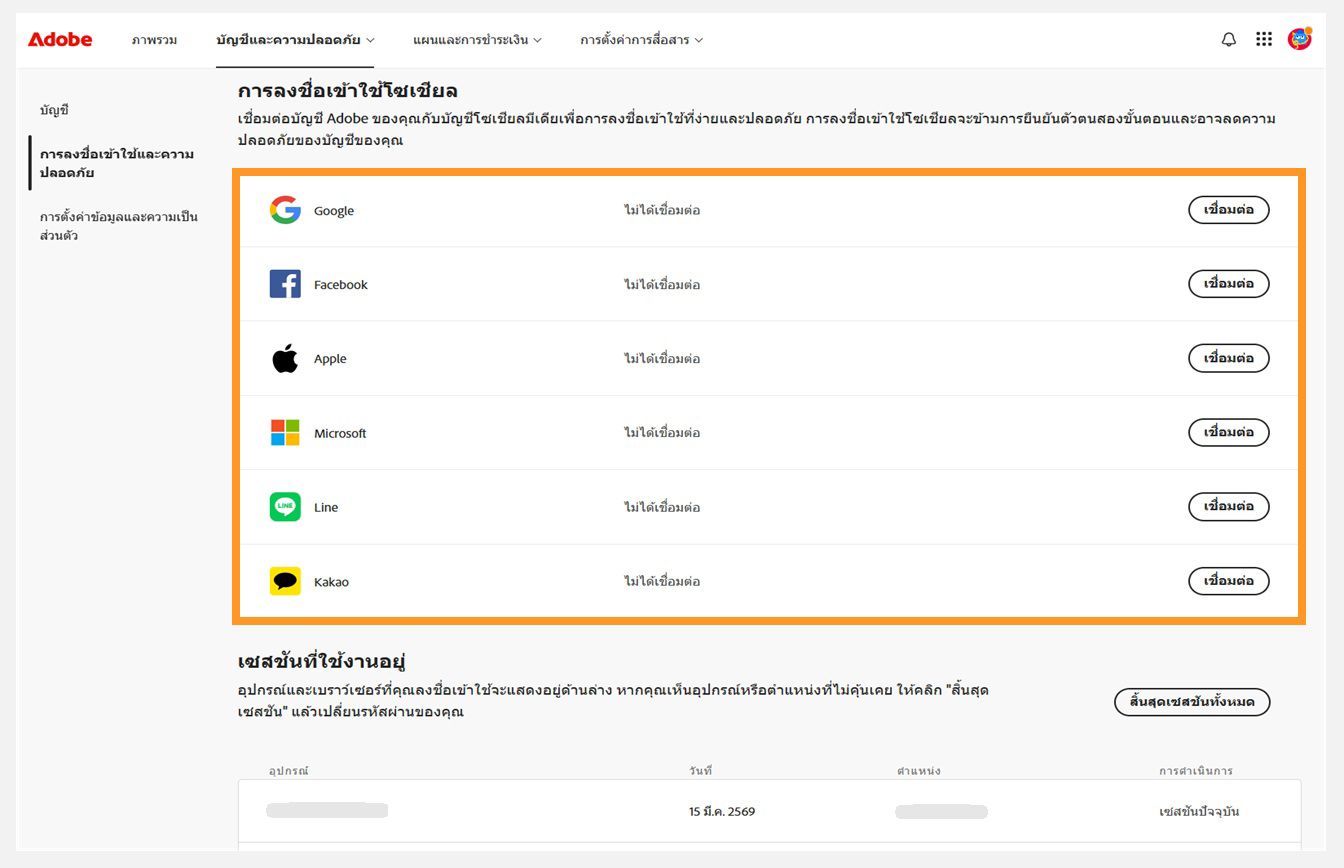Click the Facebook icon in the social list
Screen dimensions: 1344x868
284,283
